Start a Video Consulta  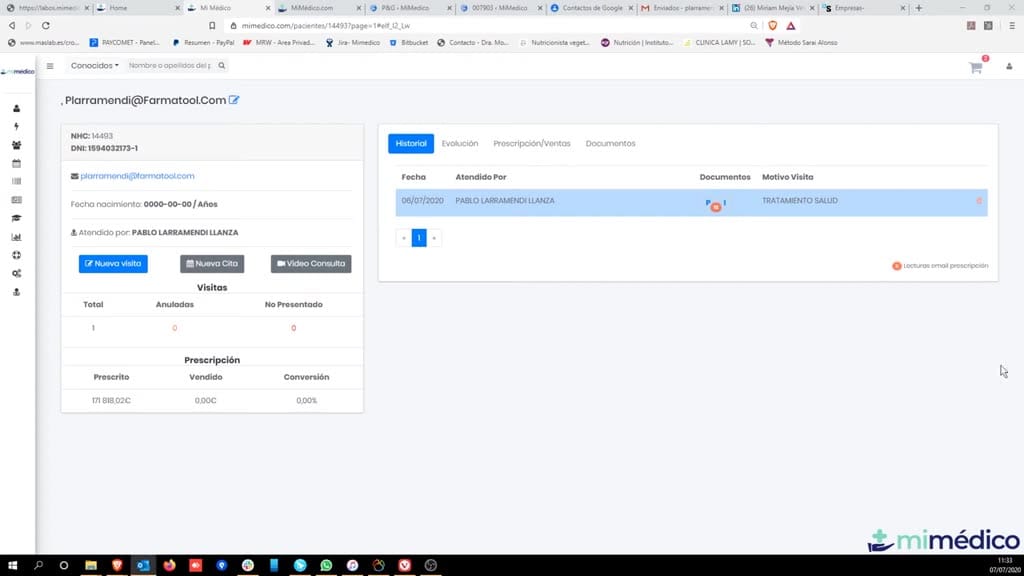(x=311, y=264)
